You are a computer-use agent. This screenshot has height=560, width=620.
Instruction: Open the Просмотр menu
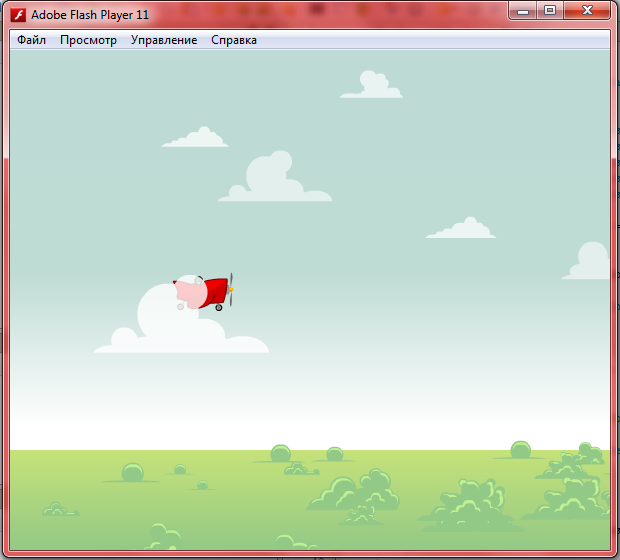point(89,40)
